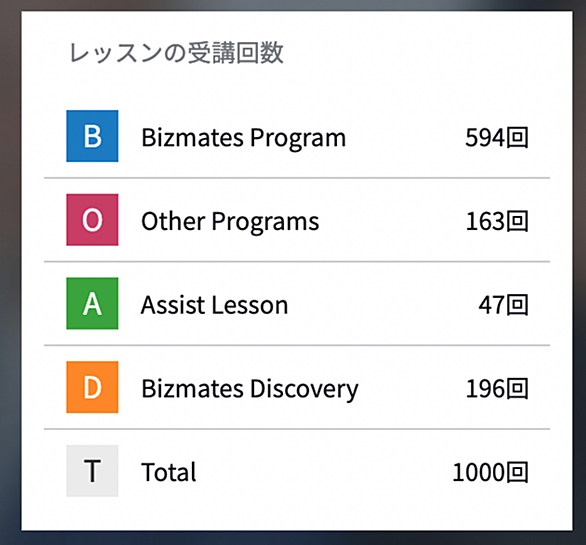Click the blue B Bizmates Program icon
This screenshot has height=545, width=586.
(x=92, y=136)
